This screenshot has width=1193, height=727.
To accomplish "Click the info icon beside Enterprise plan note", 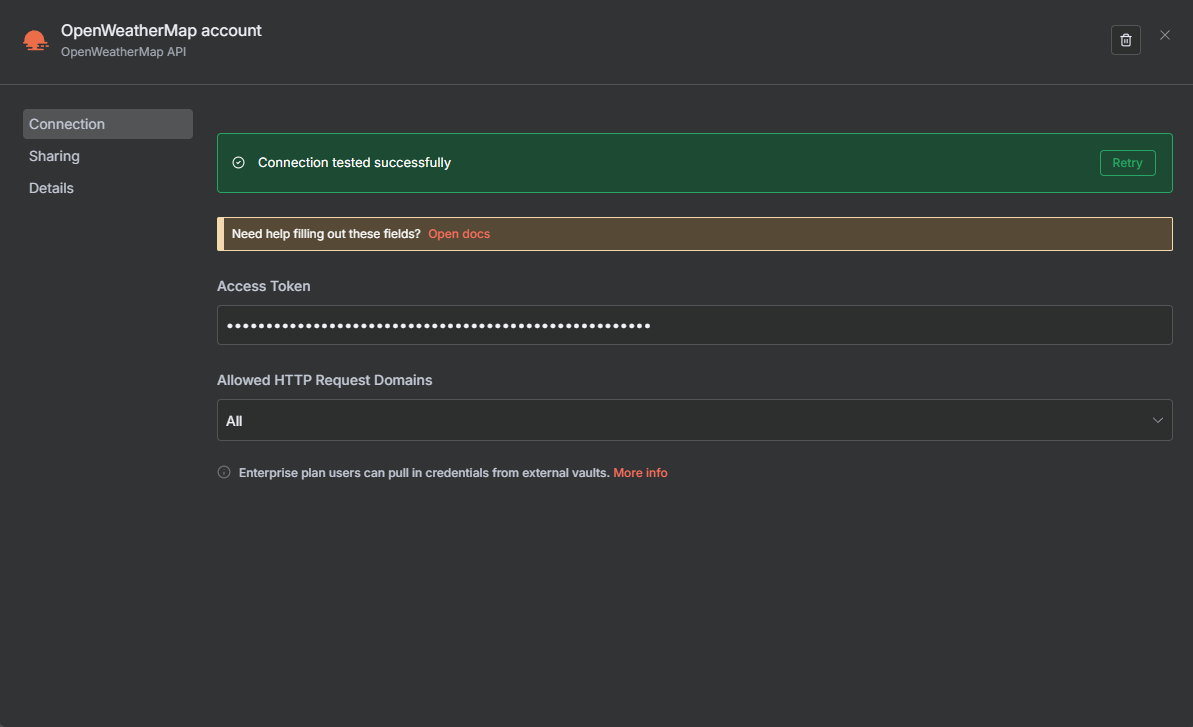I will pos(224,472).
